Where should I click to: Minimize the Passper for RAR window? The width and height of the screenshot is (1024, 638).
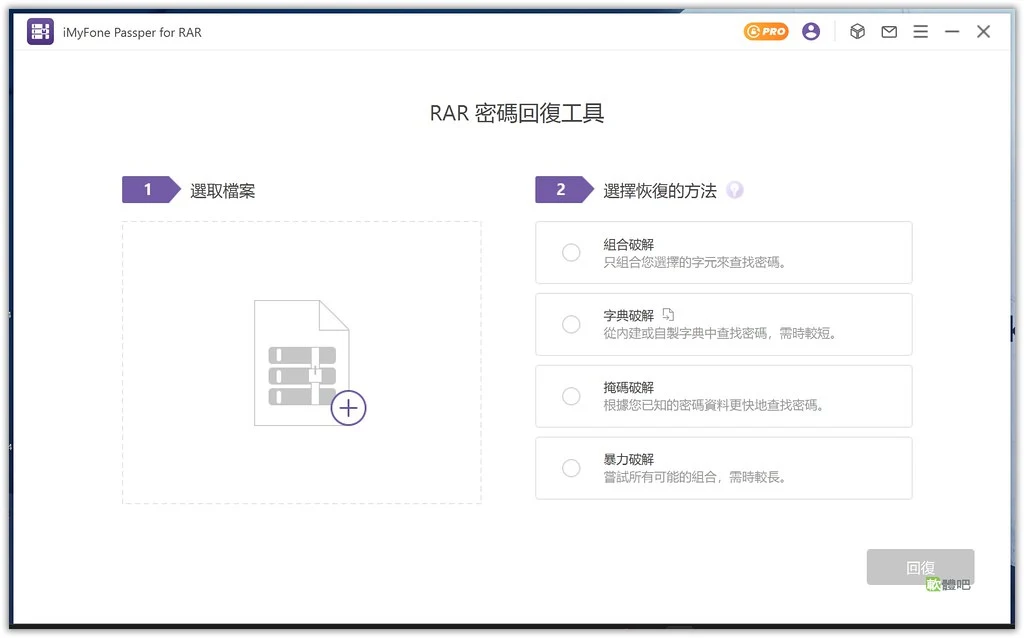pos(952,31)
